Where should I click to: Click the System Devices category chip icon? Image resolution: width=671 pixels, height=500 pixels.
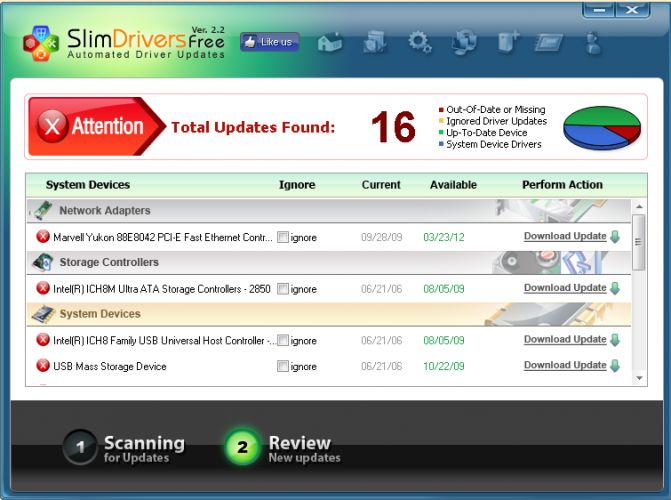coord(43,314)
